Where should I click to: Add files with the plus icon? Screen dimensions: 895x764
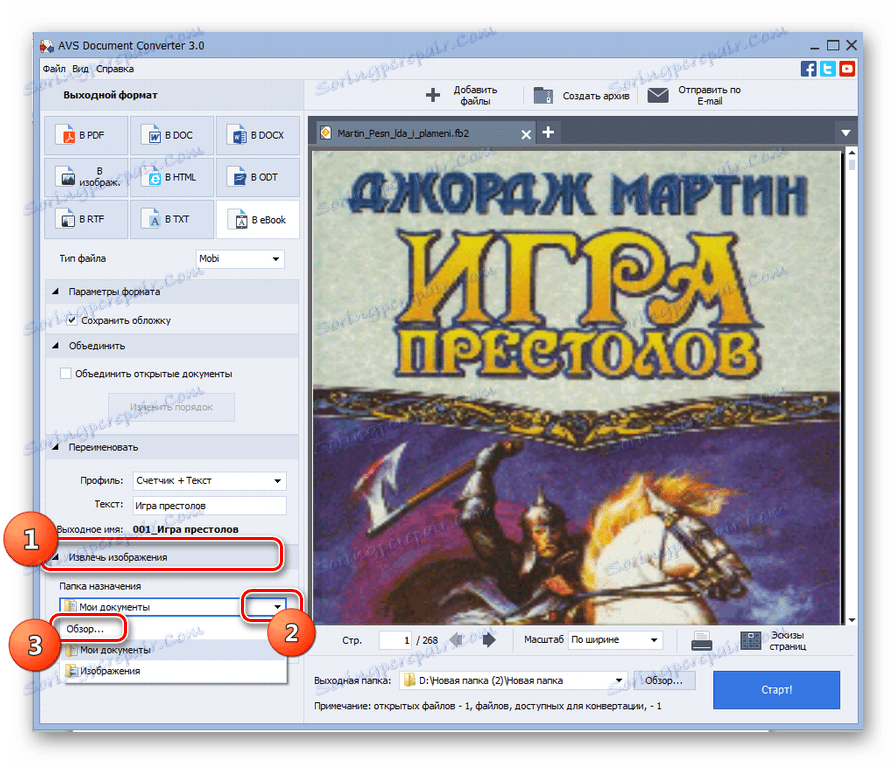coord(433,95)
